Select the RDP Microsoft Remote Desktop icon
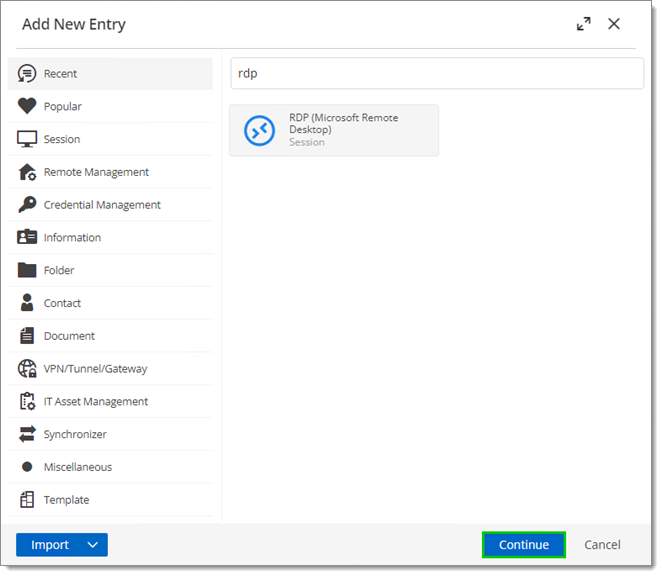662x576 pixels. point(259,130)
